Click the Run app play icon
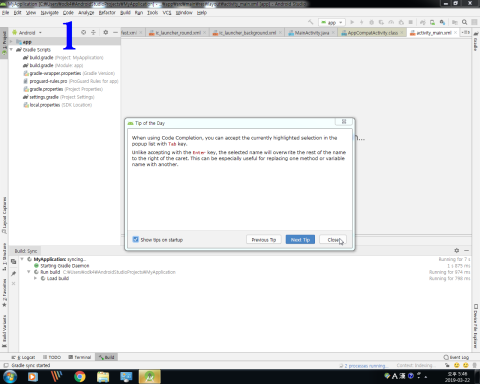Image resolution: width=480 pixels, height=384 pixels. [x=352, y=22]
